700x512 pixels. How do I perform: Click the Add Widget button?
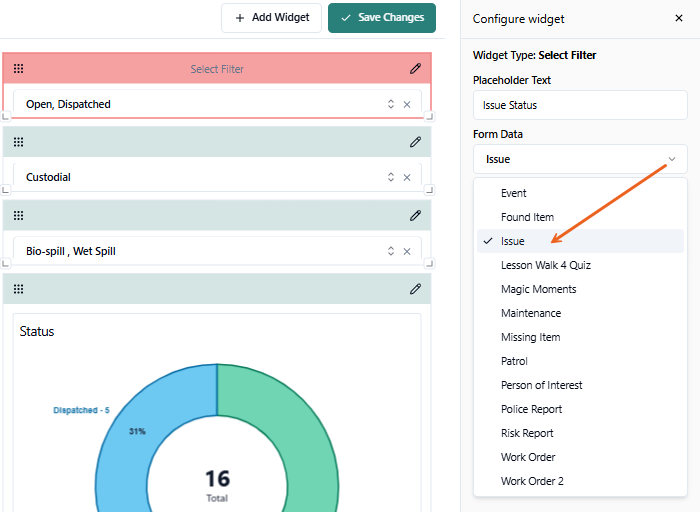tap(271, 17)
